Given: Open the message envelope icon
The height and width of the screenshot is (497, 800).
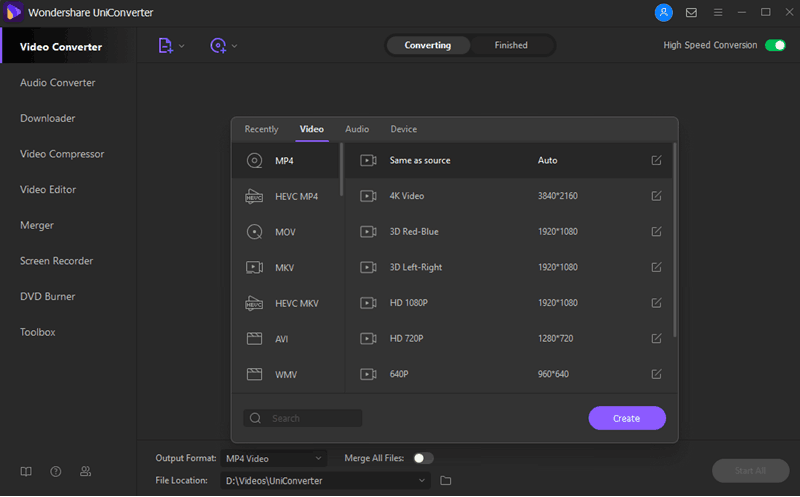Looking at the screenshot, I should click(691, 12).
